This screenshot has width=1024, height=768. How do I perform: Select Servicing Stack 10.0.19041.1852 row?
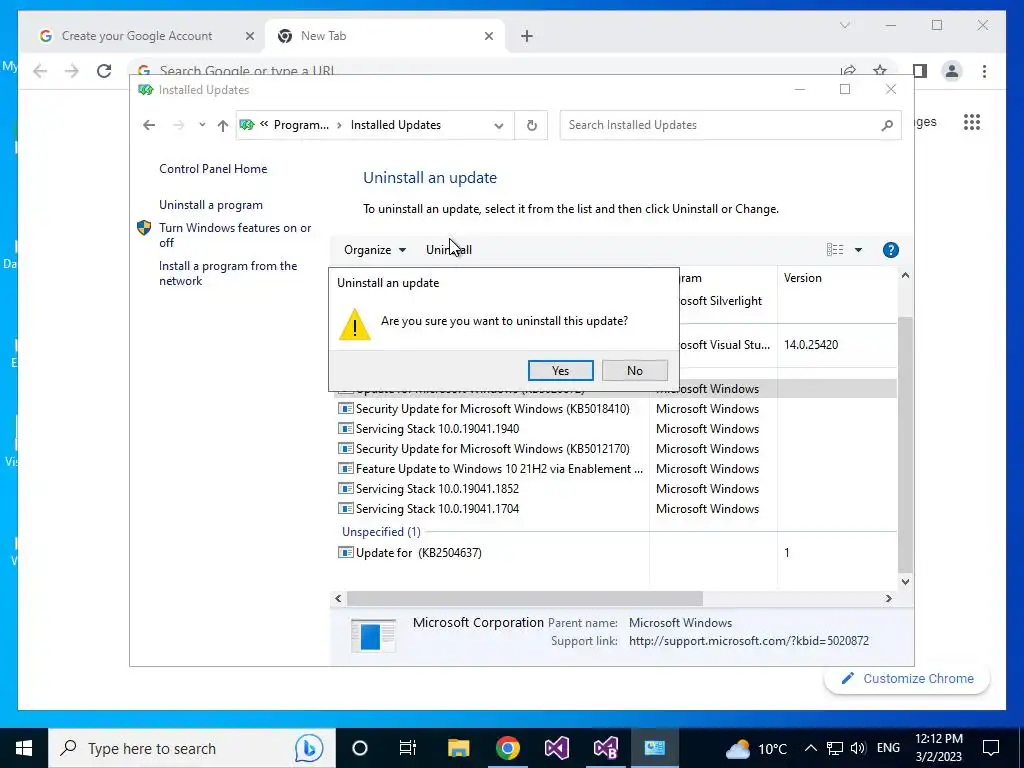click(x=615, y=488)
